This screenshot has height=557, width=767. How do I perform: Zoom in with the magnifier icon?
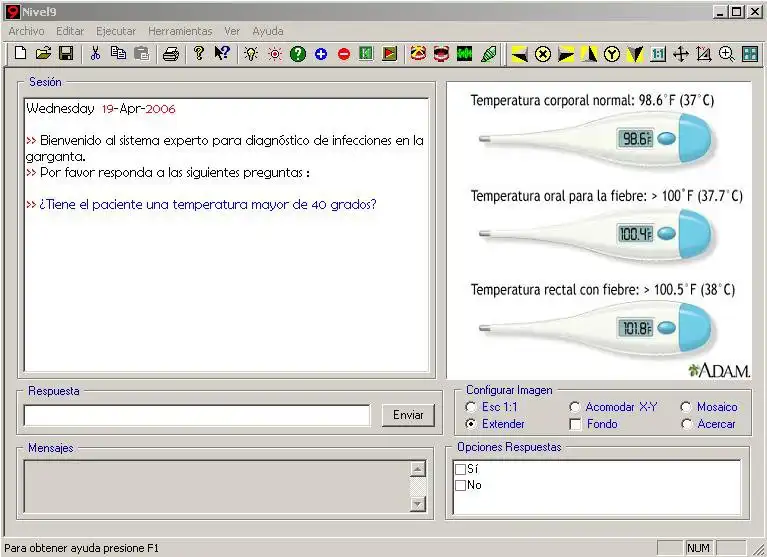726,54
